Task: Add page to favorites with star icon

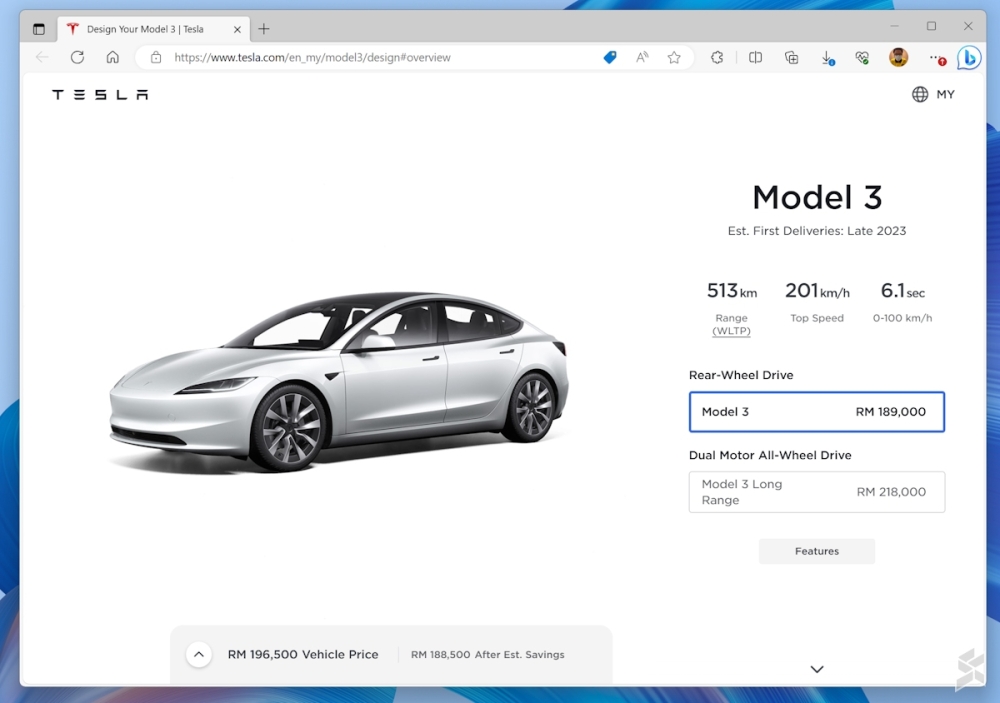Action: 674,58
